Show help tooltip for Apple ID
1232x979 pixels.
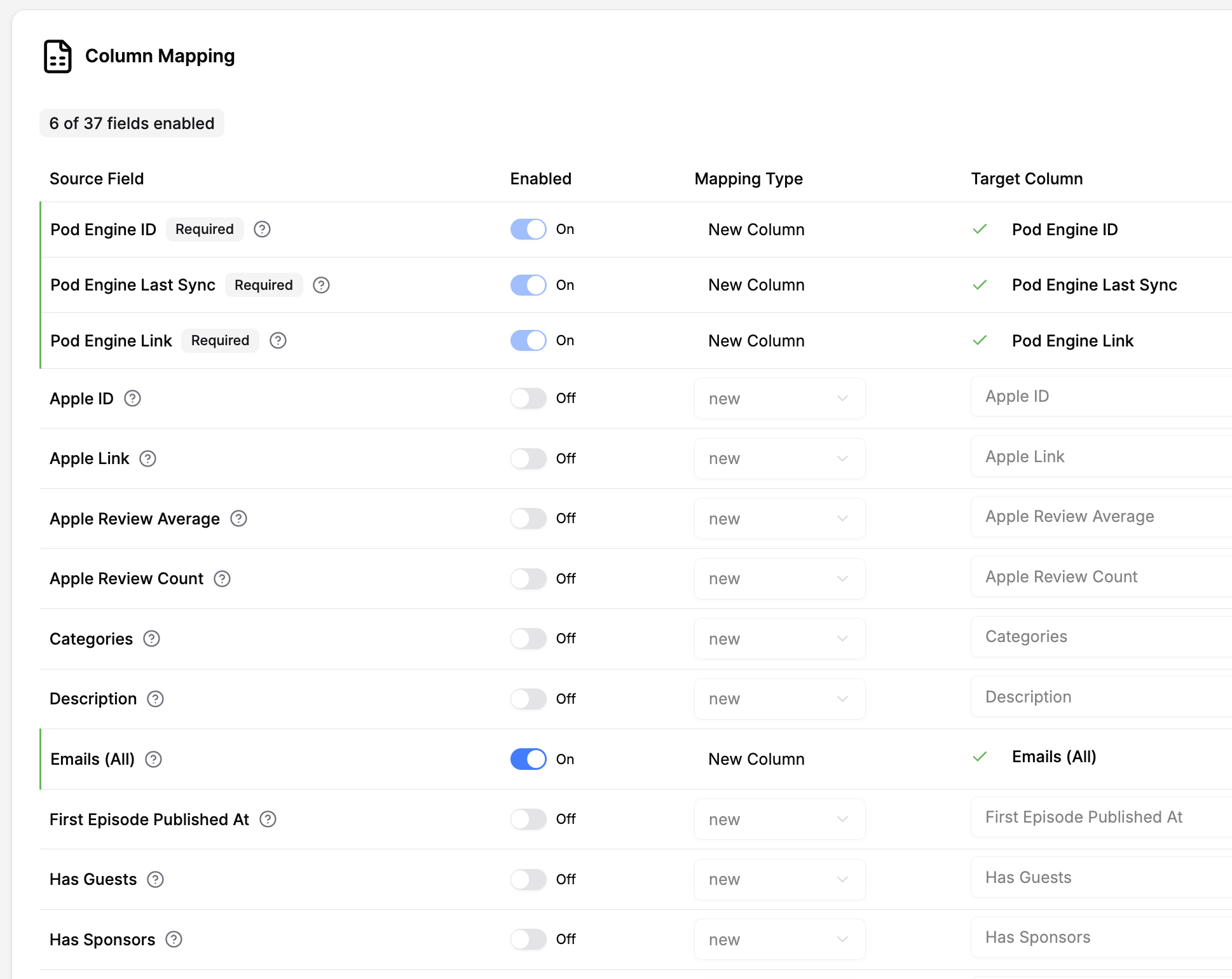[132, 399]
